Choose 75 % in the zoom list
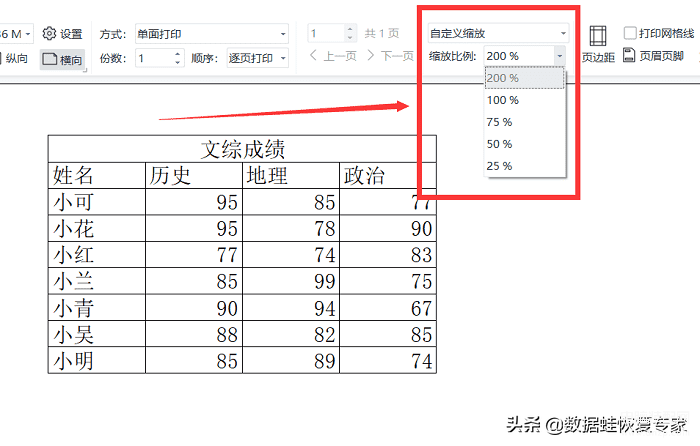Viewport: 700px width, 446px height. click(525, 122)
